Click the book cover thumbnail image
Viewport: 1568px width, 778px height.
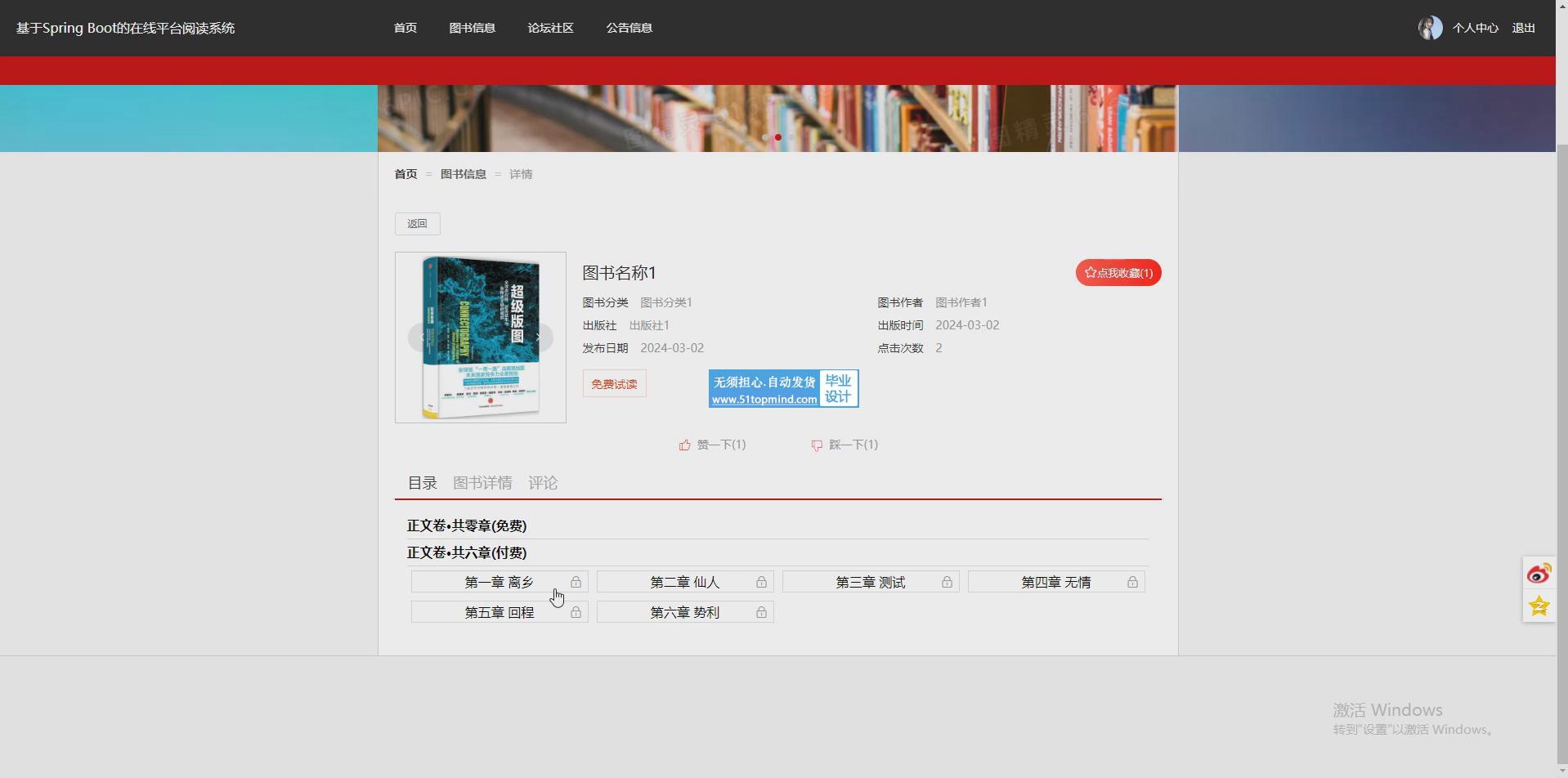(481, 338)
